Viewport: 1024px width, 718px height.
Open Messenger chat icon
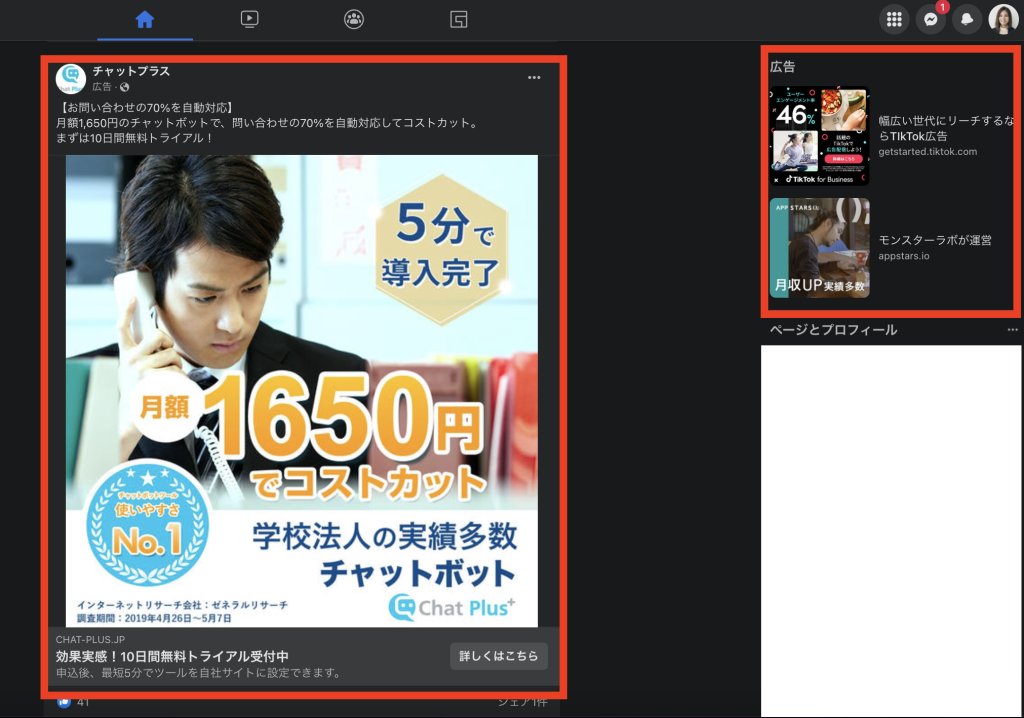coord(931,20)
